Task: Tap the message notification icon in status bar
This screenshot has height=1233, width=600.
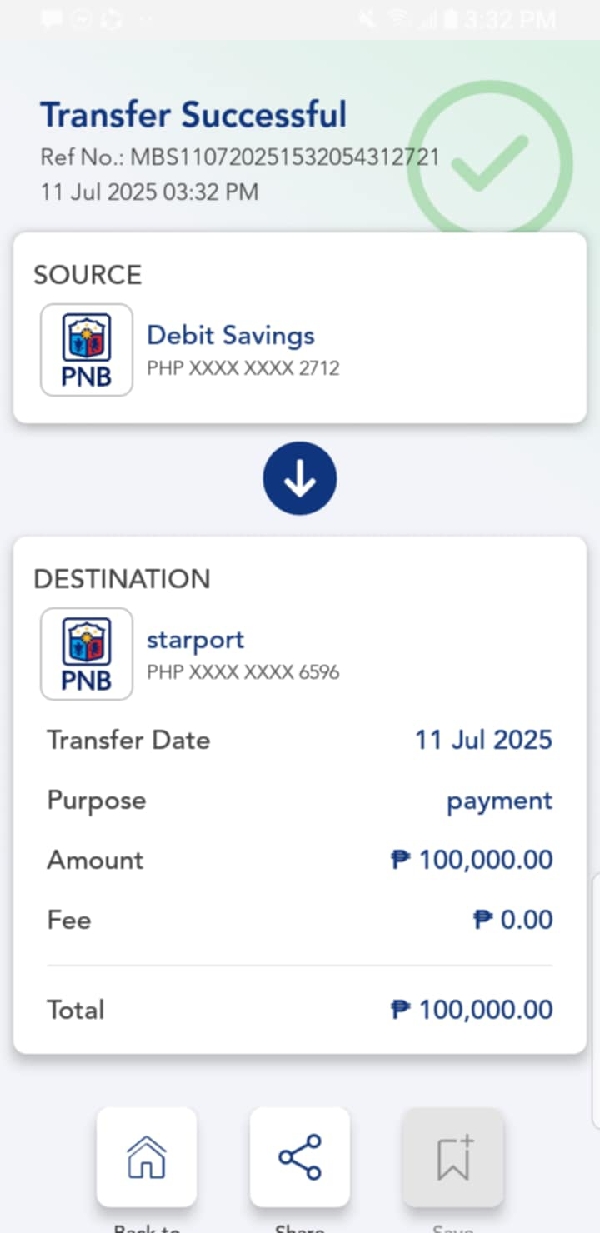Action: pos(52,20)
